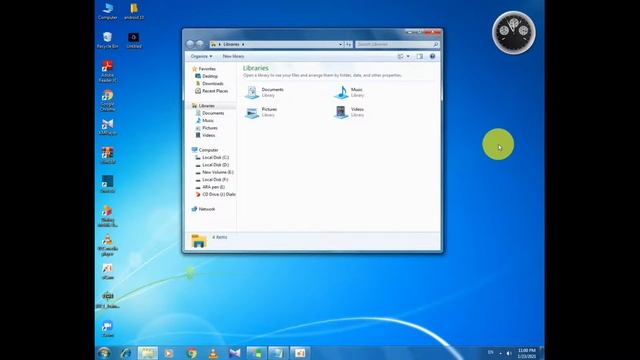The height and width of the screenshot is (360, 640).
Task: Select Favorites in the navigation pane
Action: [204, 69]
